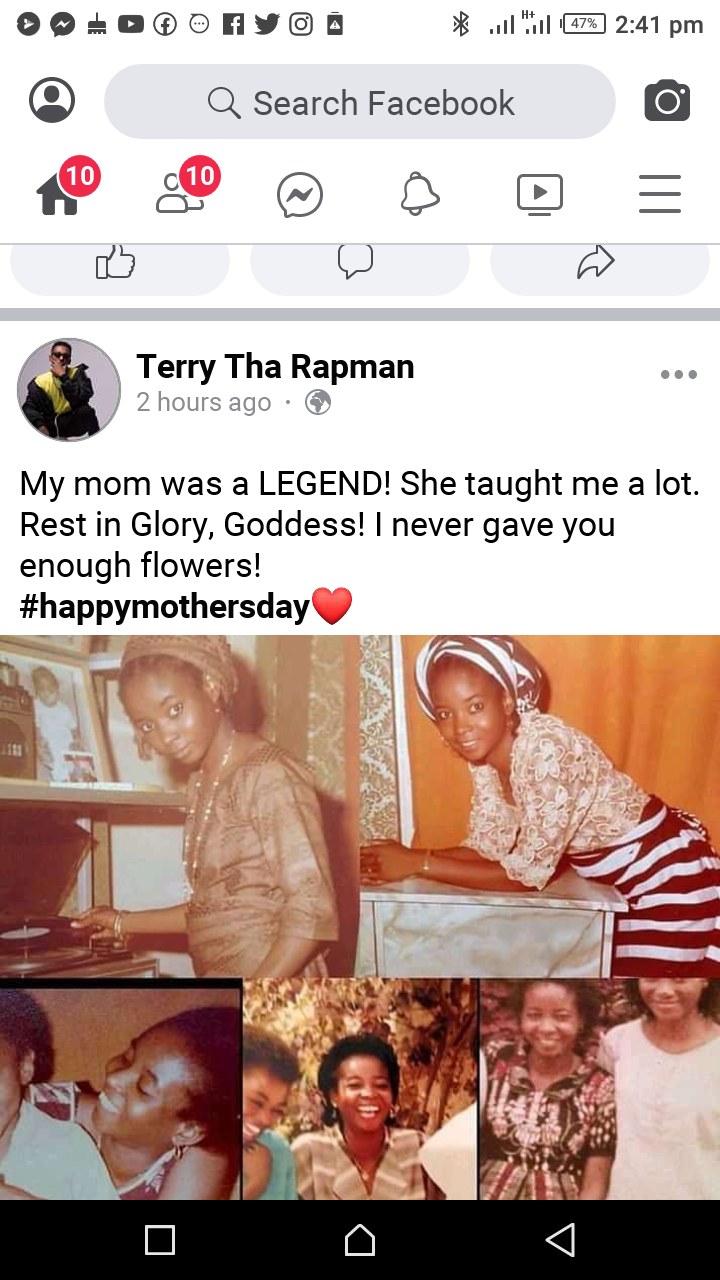Open post options three-dot menu
The width and height of the screenshot is (720, 1280).
coord(679,375)
